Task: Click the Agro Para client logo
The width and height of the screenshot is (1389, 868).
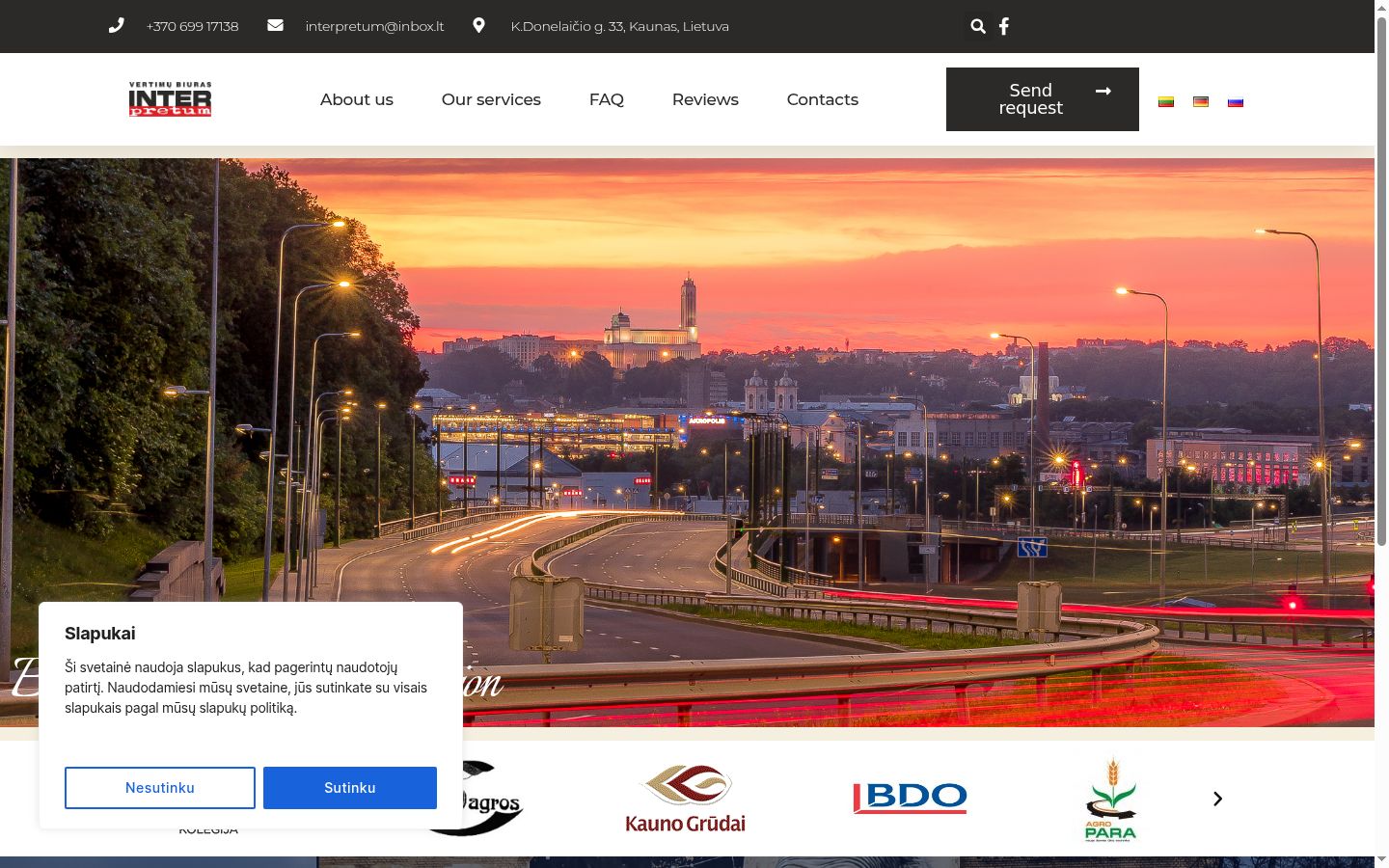Action: click(1111, 799)
